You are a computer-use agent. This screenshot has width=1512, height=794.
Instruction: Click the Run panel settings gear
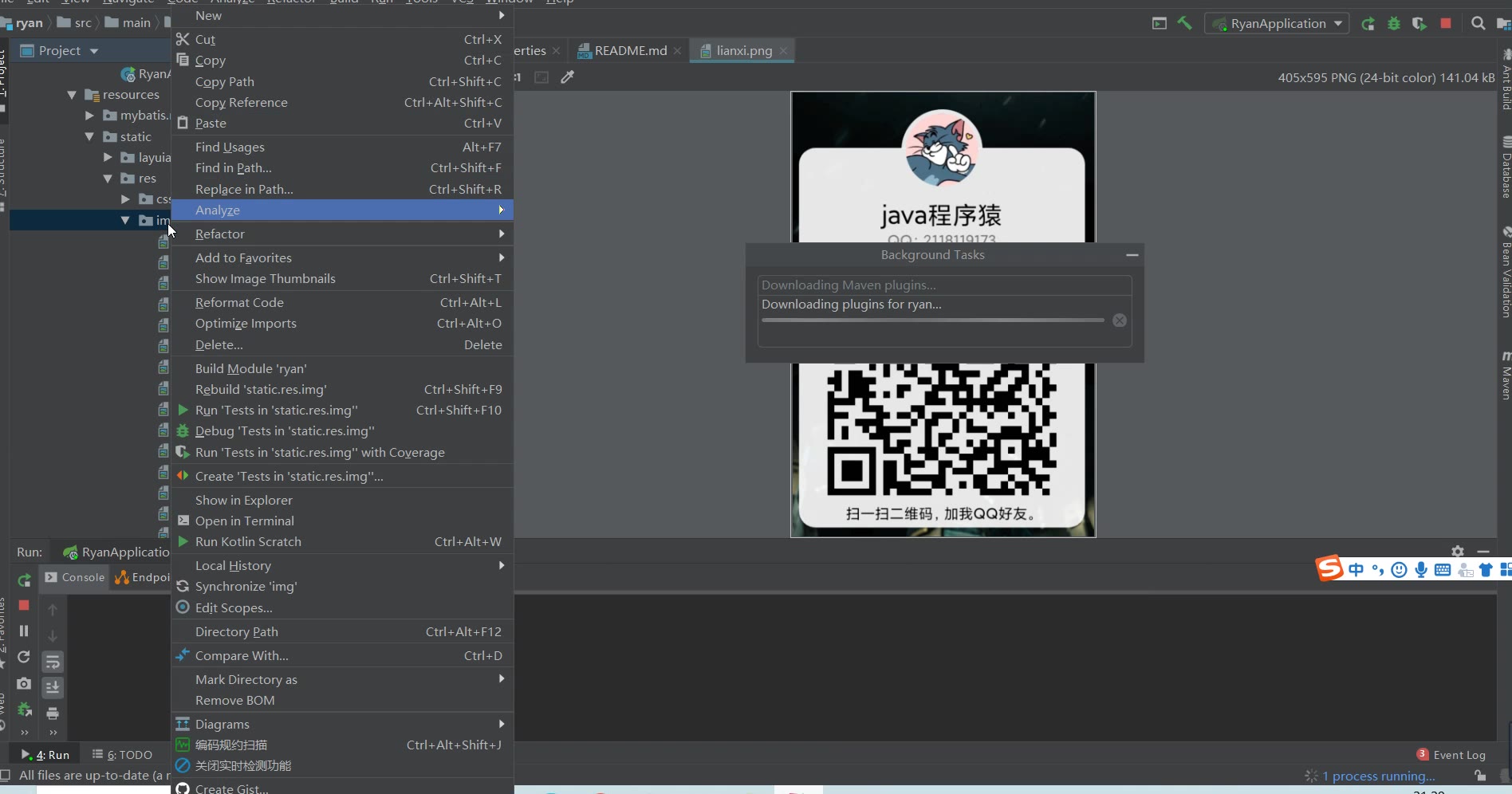tap(1458, 552)
